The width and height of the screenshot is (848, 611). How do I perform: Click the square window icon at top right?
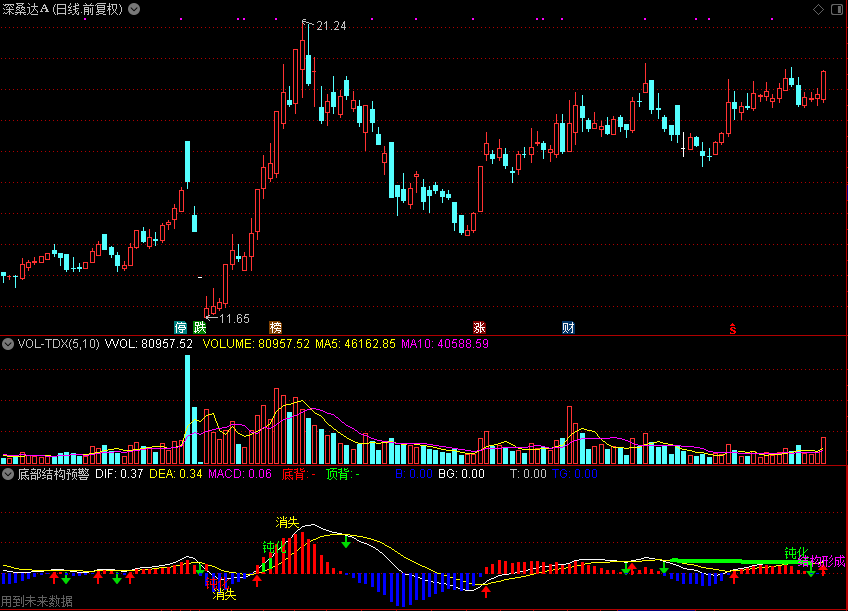[x=836, y=9]
